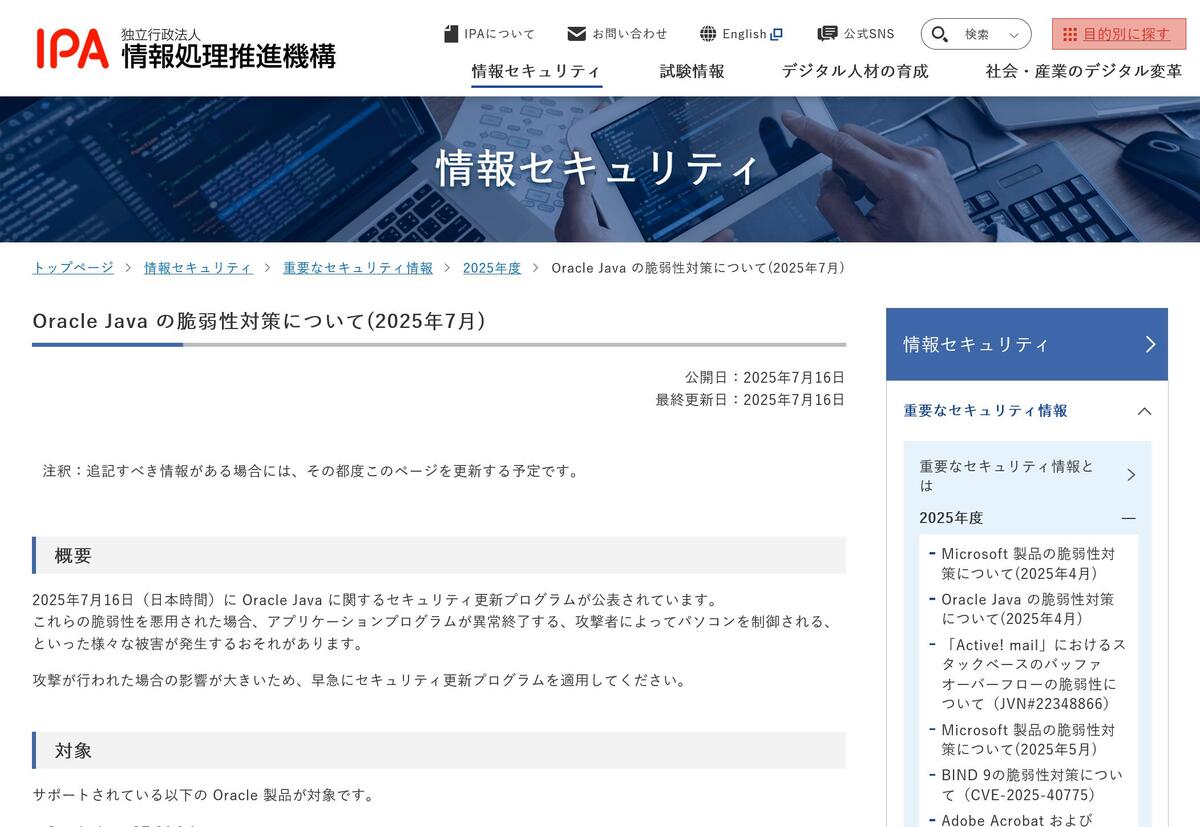1200x827 pixels.
Task: Click the IPA logo in the header
Action: click(x=73, y=48)
